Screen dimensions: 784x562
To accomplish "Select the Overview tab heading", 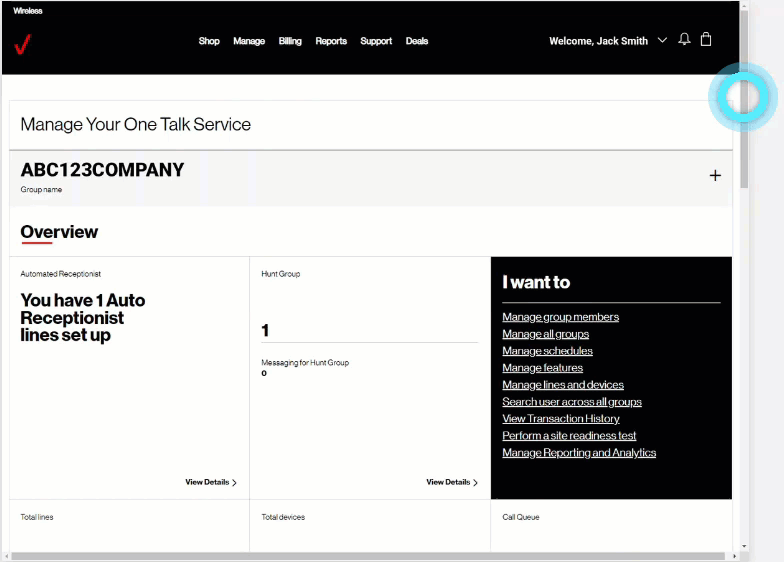I will [59, 232].
